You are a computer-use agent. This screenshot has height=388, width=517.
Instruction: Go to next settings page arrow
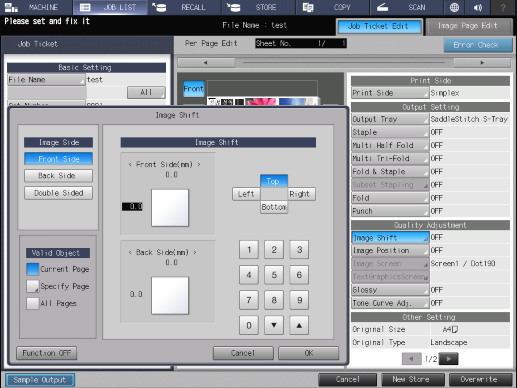449,359
